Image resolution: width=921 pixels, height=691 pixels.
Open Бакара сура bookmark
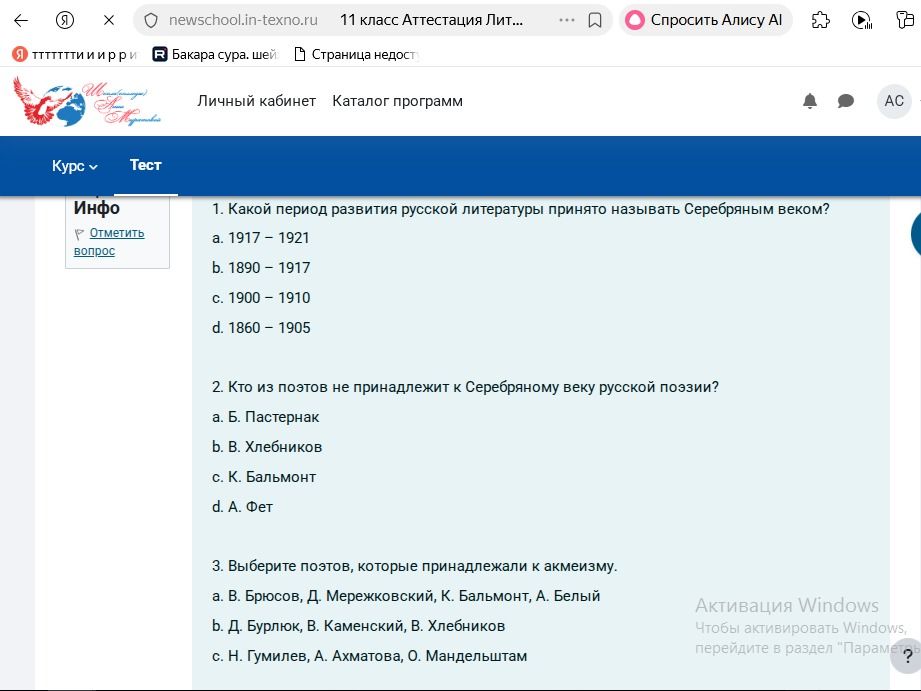pyautogui.click(x=214, y=55)
